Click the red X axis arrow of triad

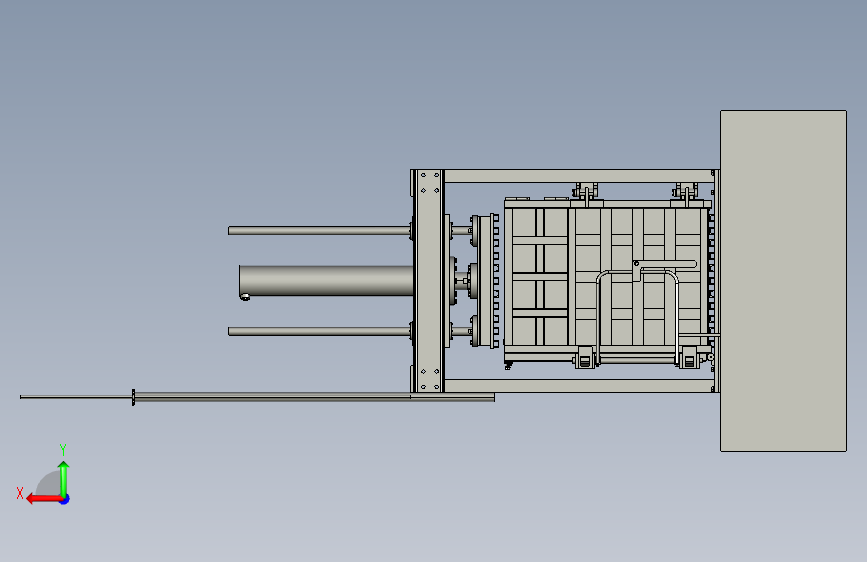click(43, 499)
